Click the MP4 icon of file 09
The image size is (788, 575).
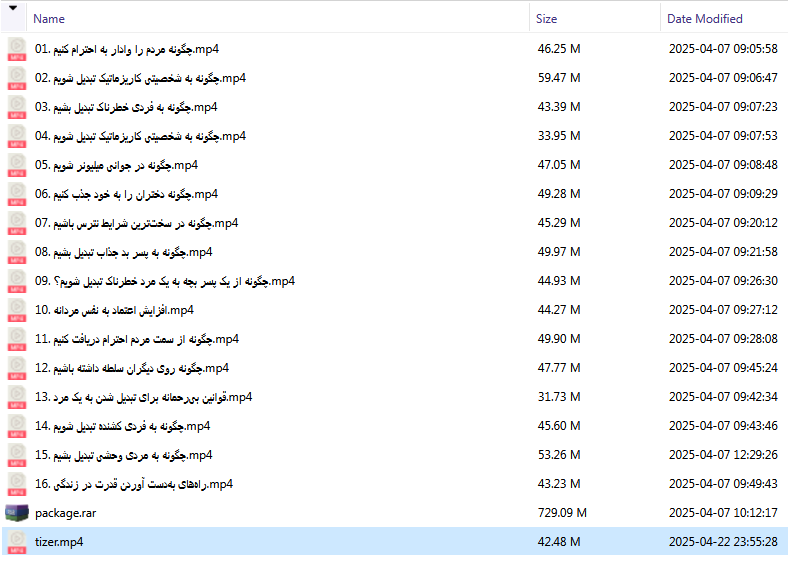click(17, 281)
